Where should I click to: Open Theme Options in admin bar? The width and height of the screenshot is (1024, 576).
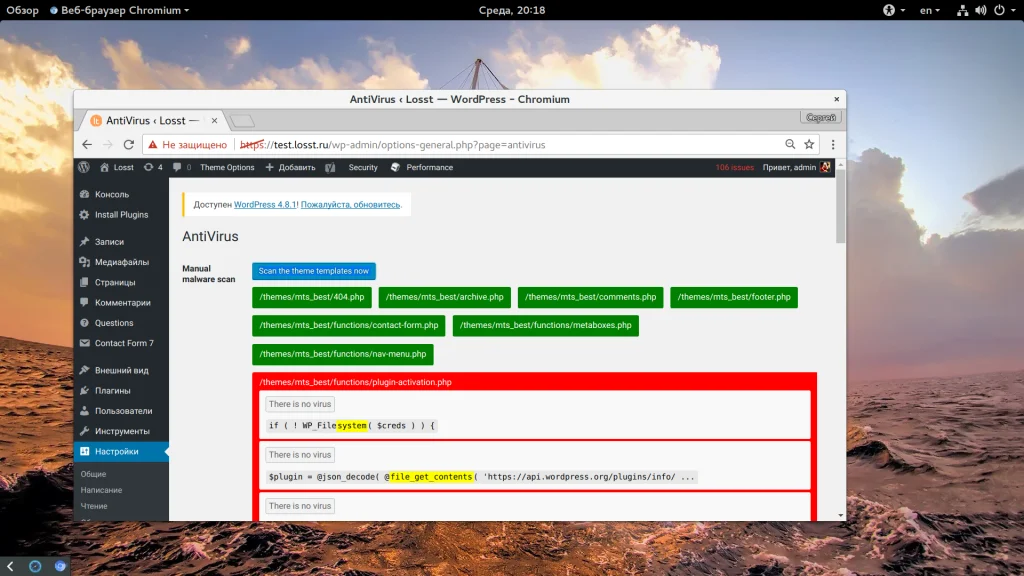point(227,167)
